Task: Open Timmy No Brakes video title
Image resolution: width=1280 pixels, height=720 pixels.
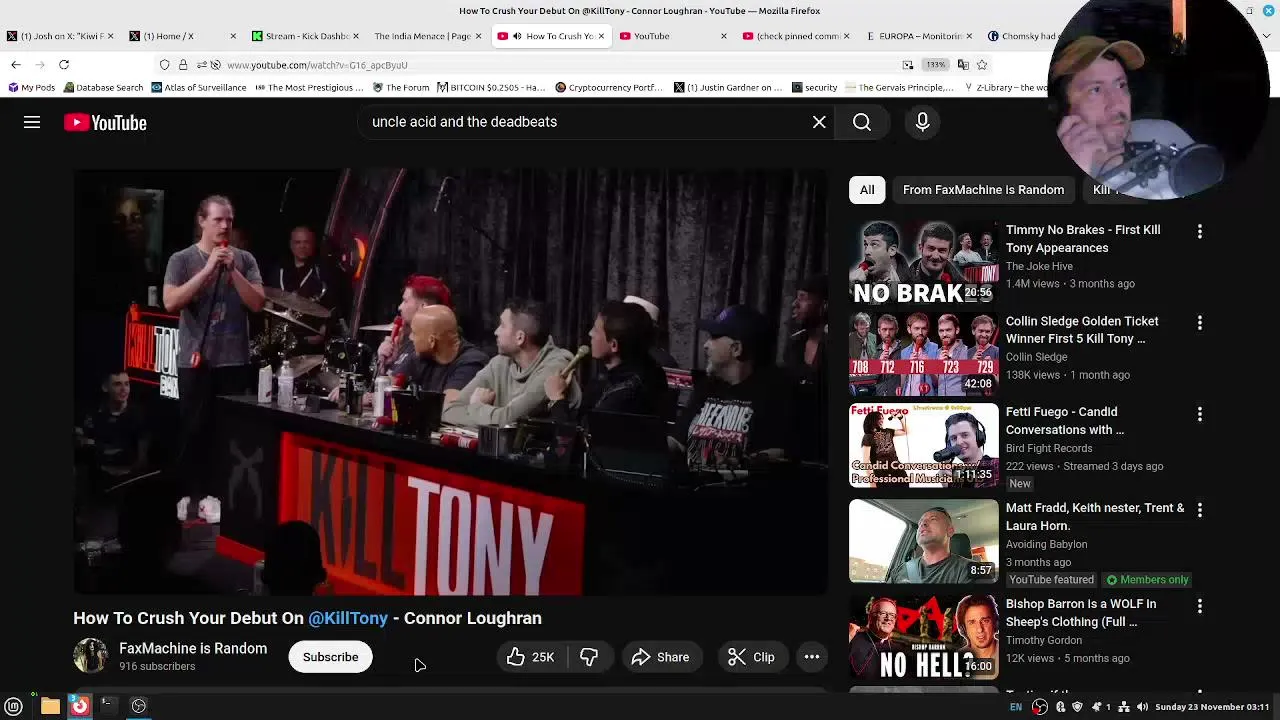Action: 1083,239
